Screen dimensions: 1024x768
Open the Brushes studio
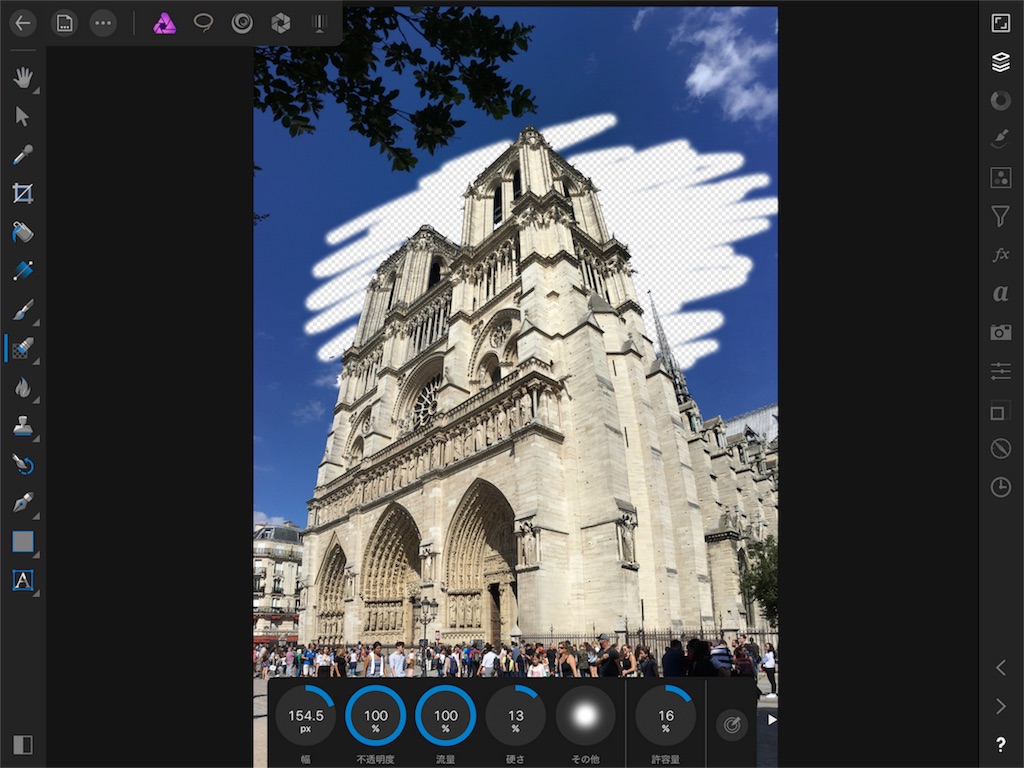pos(1000,139)
